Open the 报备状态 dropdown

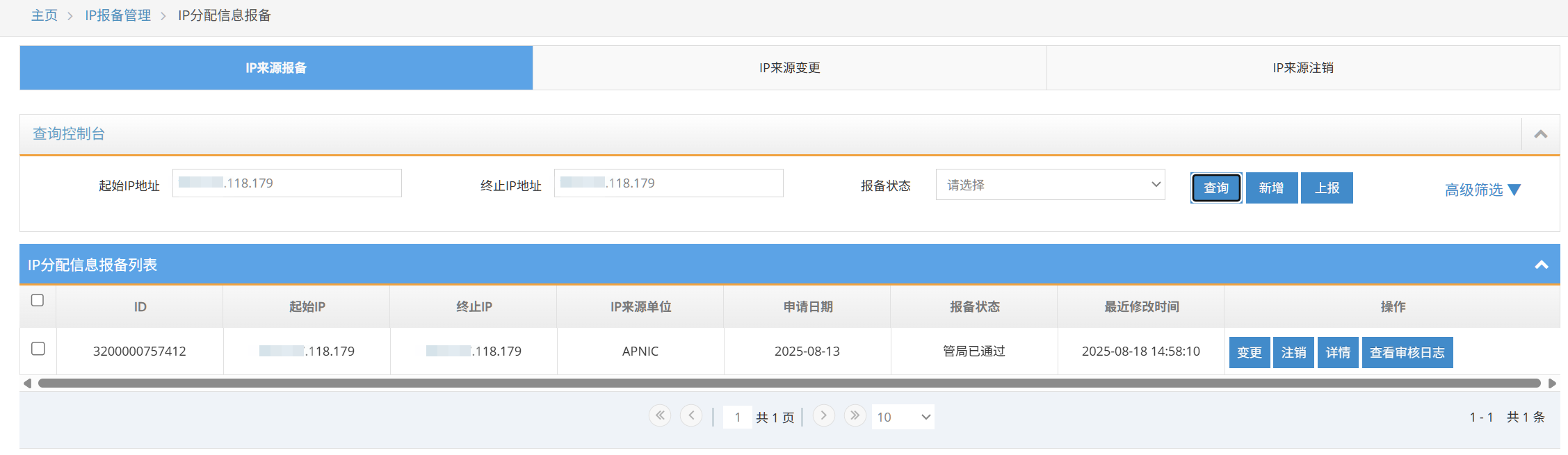[x=1050, y=185]
